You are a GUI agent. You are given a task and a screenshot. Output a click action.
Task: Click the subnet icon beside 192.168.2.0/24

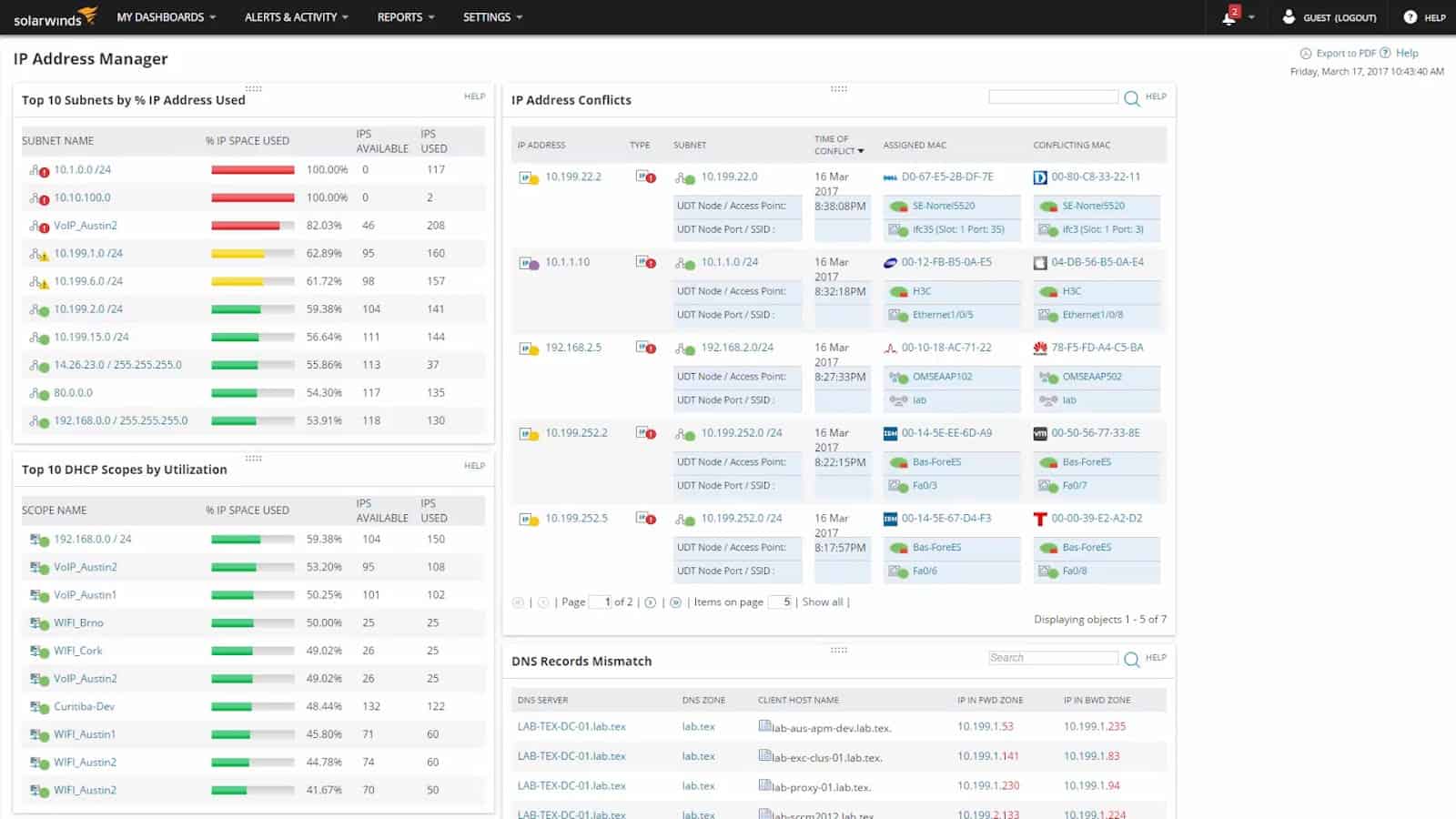[x=684, y=349]
